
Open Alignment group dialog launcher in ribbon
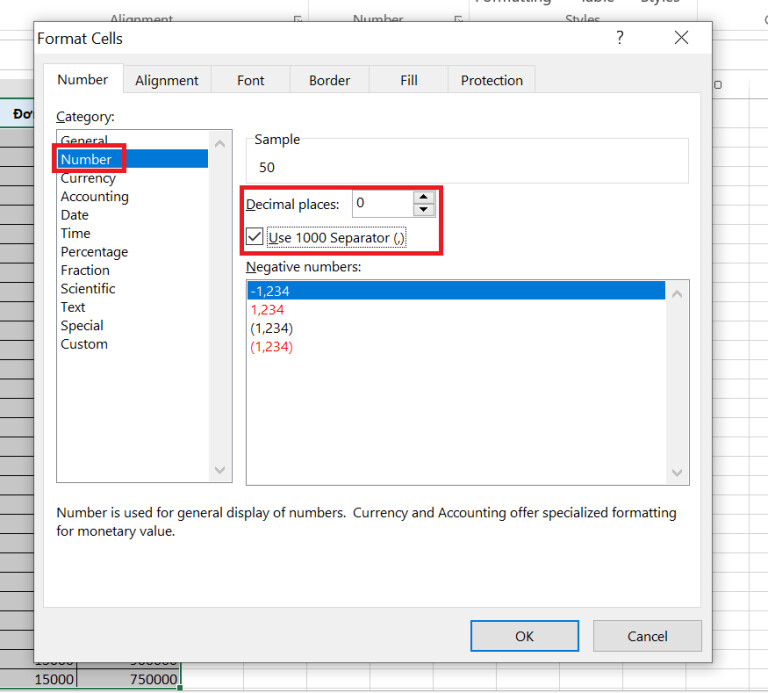(x=298, y=19)
